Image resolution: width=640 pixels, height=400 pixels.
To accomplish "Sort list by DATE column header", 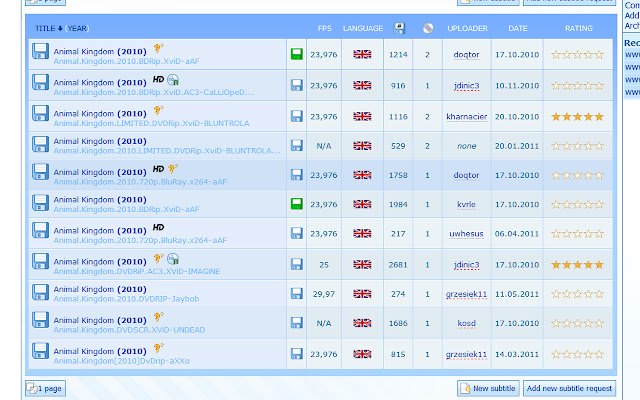I will (518, 29).
